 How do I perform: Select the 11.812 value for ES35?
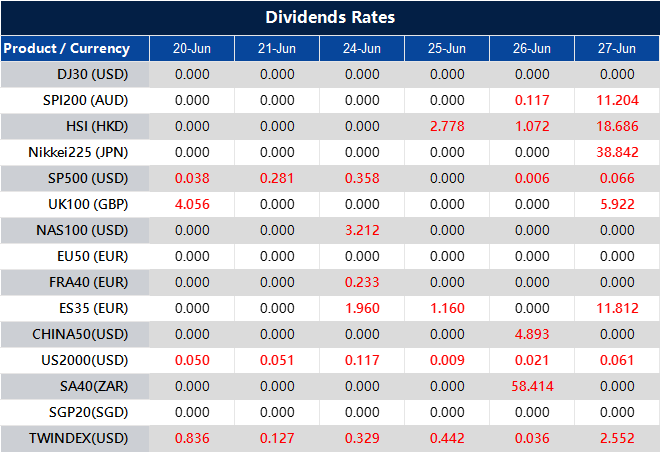(616, 308)
